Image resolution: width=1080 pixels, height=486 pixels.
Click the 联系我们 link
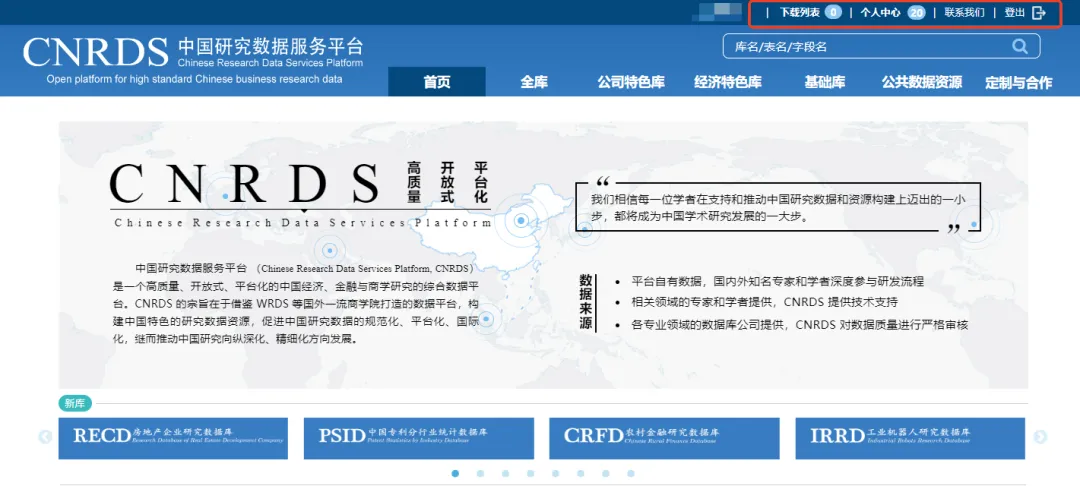click(964, 12)
